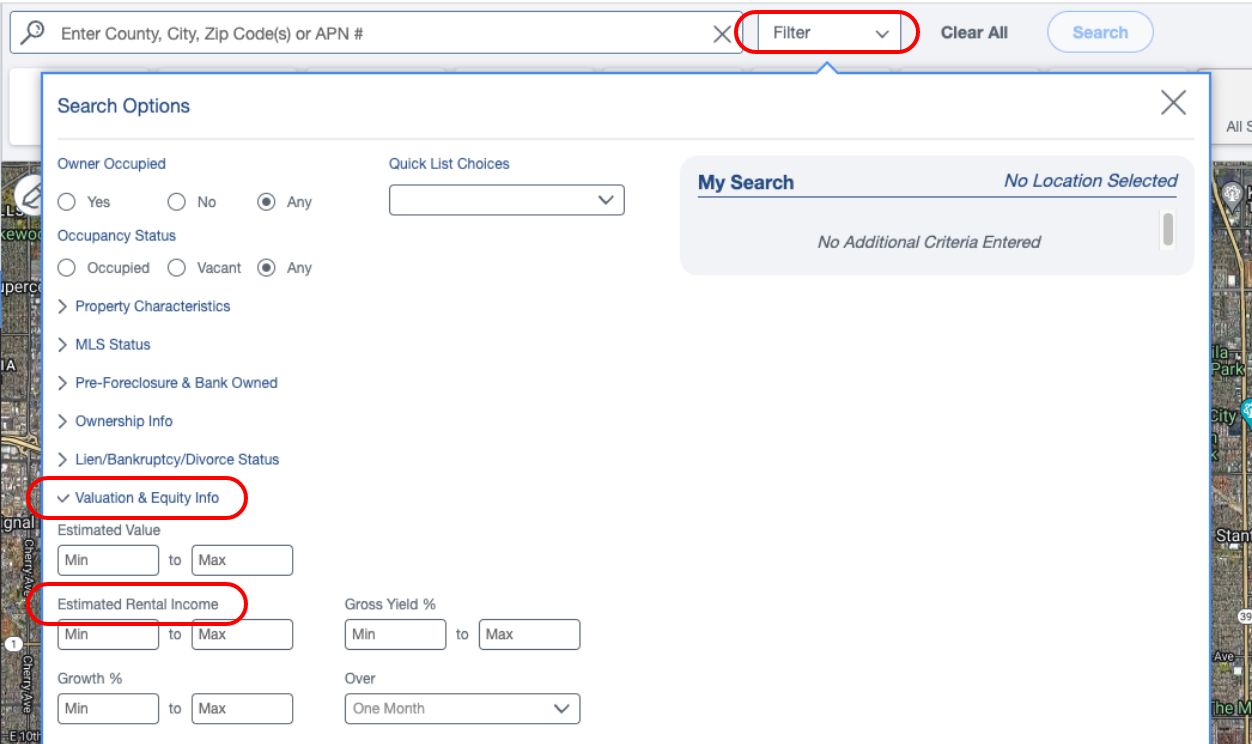Collapse Valuation & Equity Info section

[x=146, y=498]
